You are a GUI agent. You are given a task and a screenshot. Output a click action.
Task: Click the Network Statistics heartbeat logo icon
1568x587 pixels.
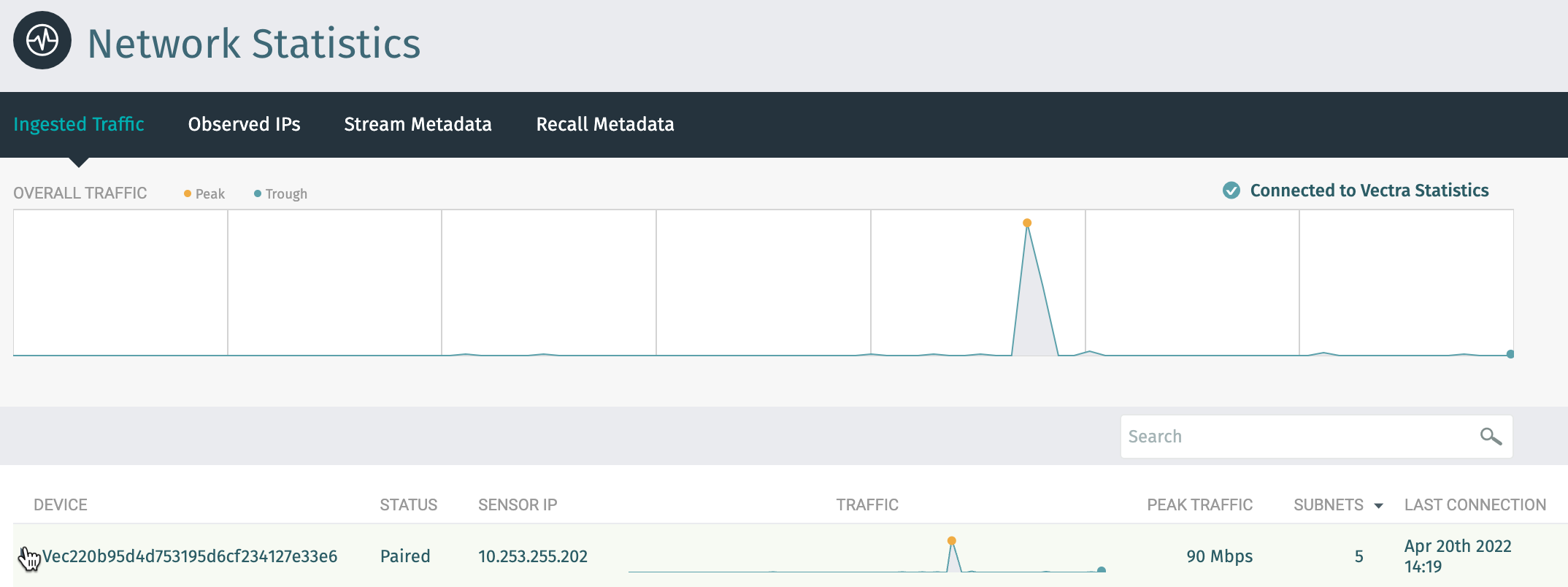click(42, 41)
